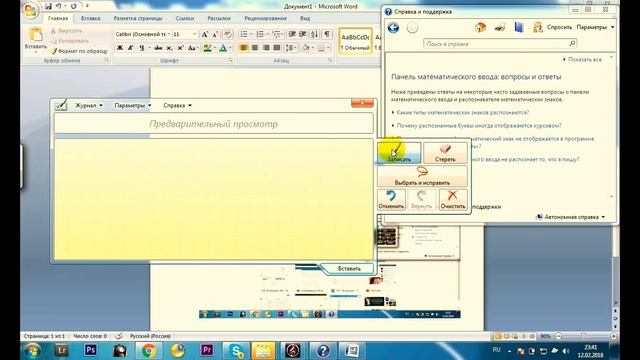Toggle italic formatting in Word ribbon
This screenshot has height=360, width=640.
(x=131, y=48)
